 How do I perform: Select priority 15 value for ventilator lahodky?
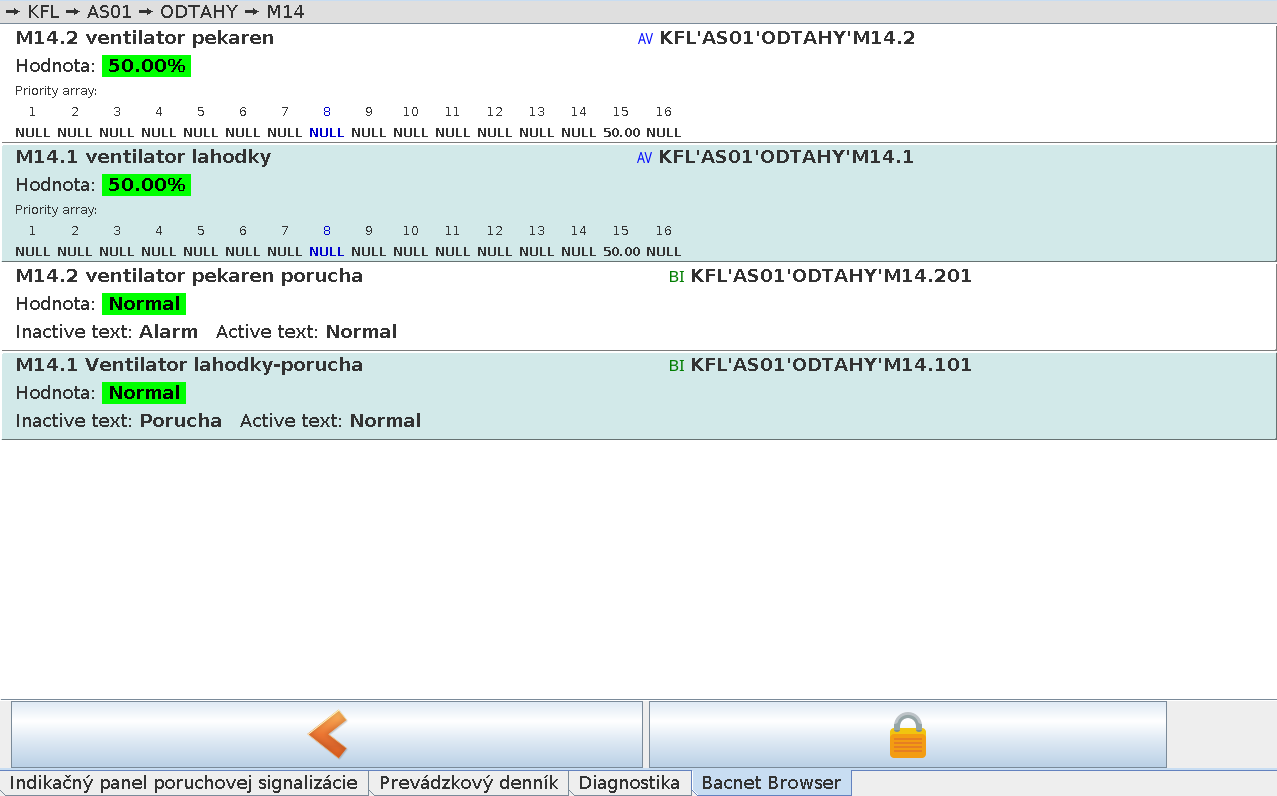621,251
